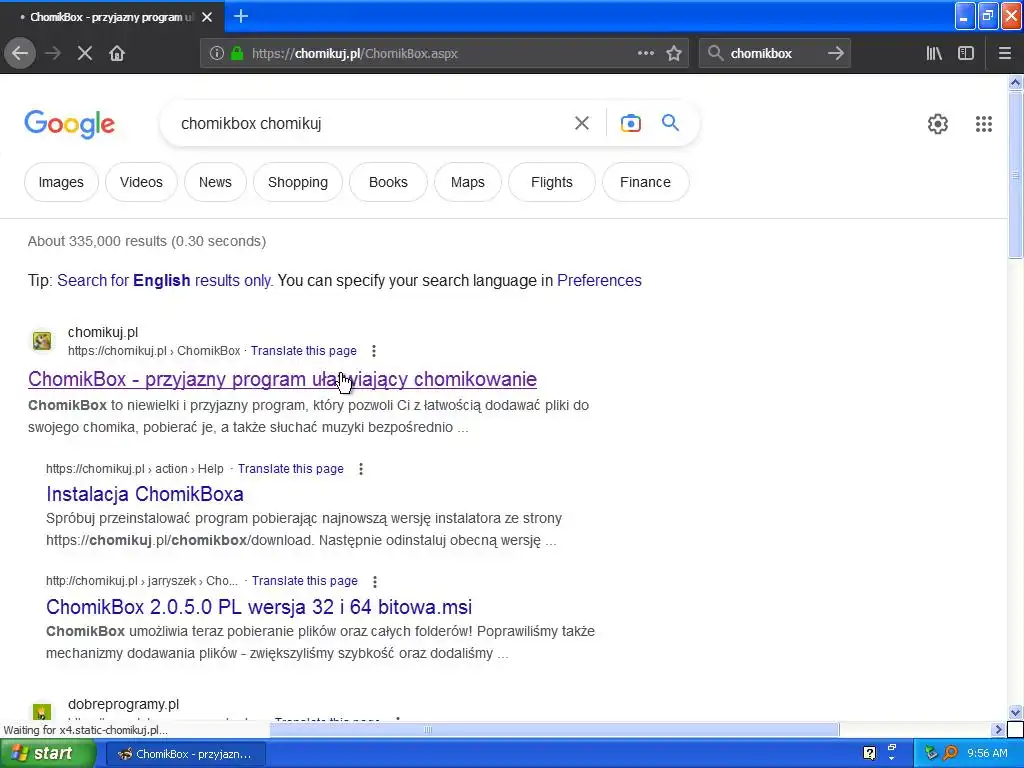Translate the ChomikBox result page
This screenshot has width=1024, height=768.
[304, 351]
